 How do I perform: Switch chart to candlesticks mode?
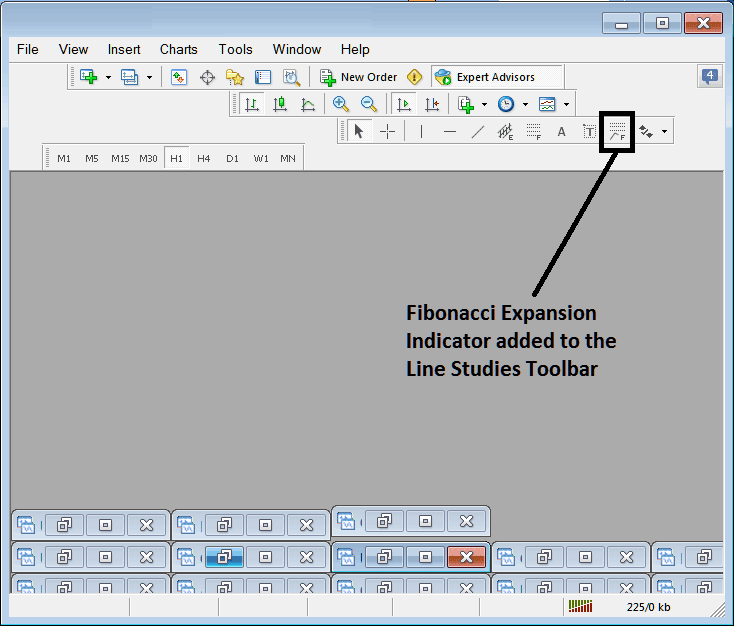(280, 104)
